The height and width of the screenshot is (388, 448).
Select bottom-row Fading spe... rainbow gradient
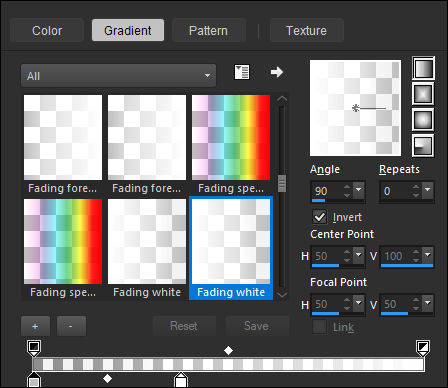pos(63,241)
